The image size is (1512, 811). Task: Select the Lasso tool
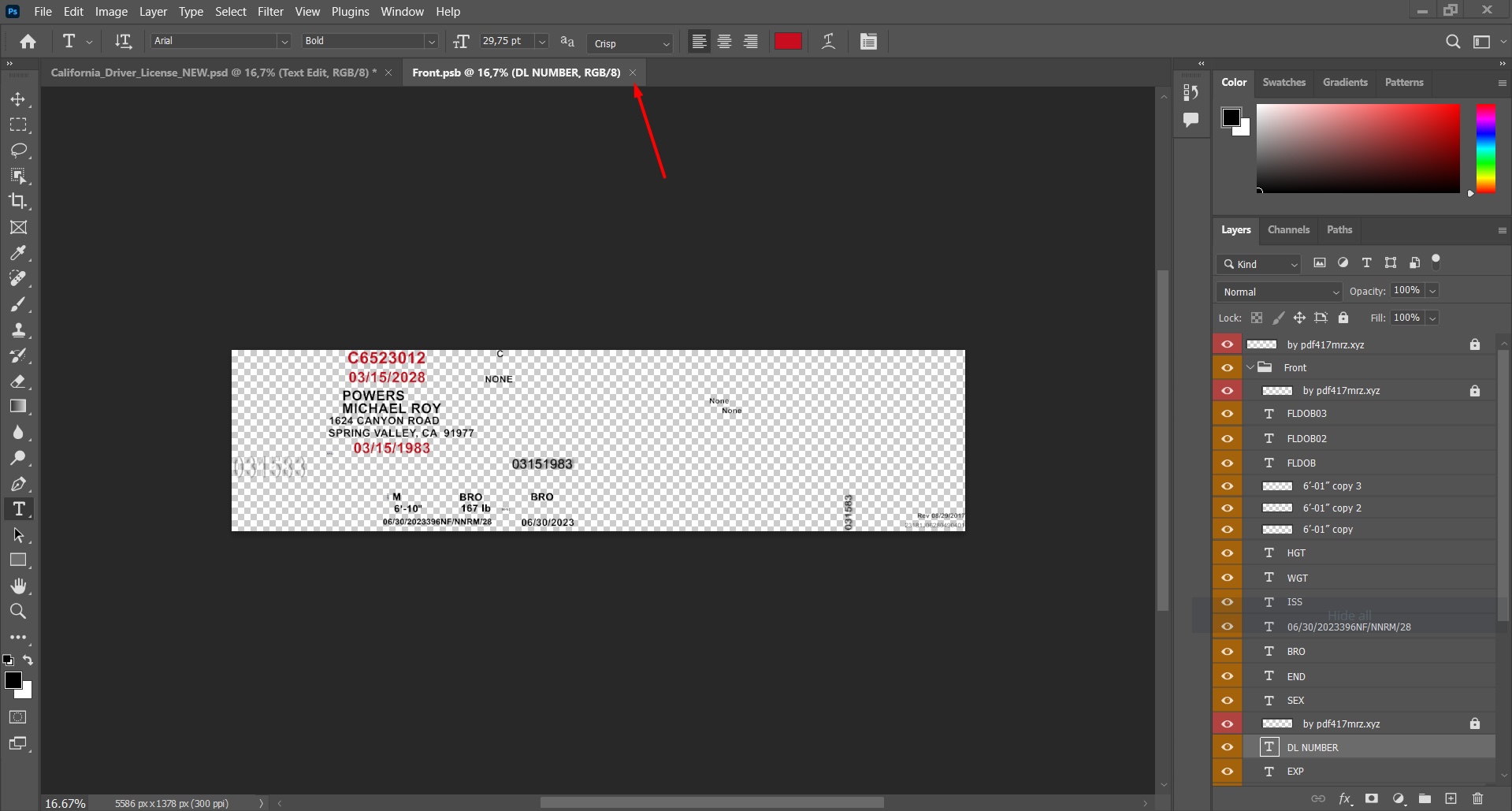click(x=19, y=151)
